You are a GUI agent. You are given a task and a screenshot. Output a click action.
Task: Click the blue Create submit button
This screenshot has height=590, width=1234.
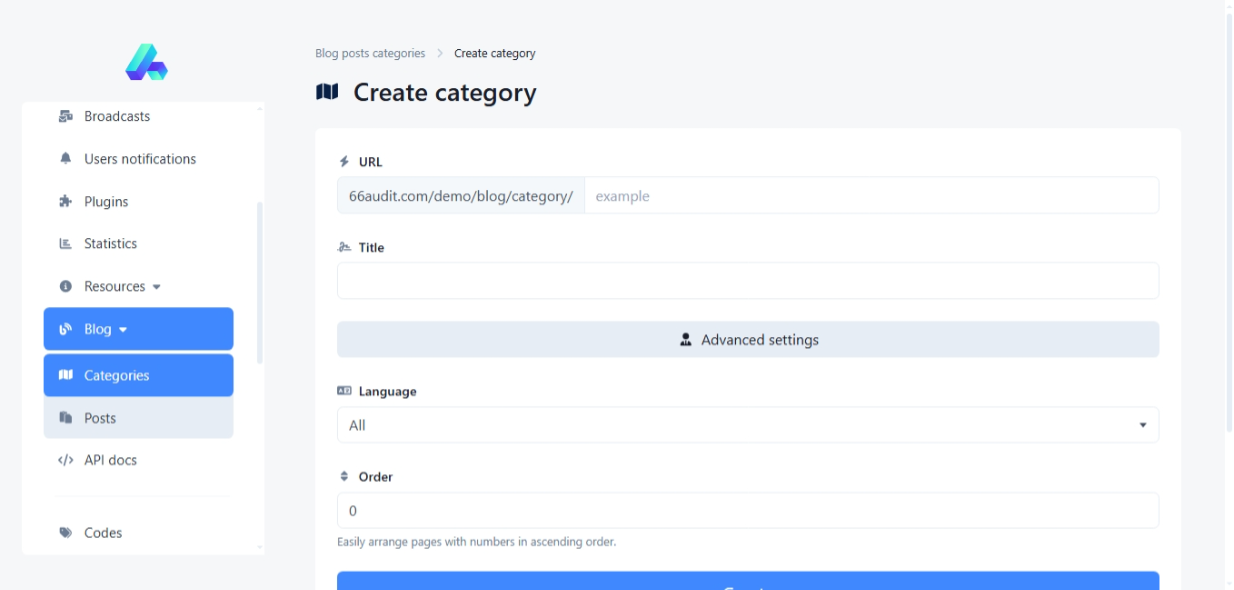click(747, 582)
